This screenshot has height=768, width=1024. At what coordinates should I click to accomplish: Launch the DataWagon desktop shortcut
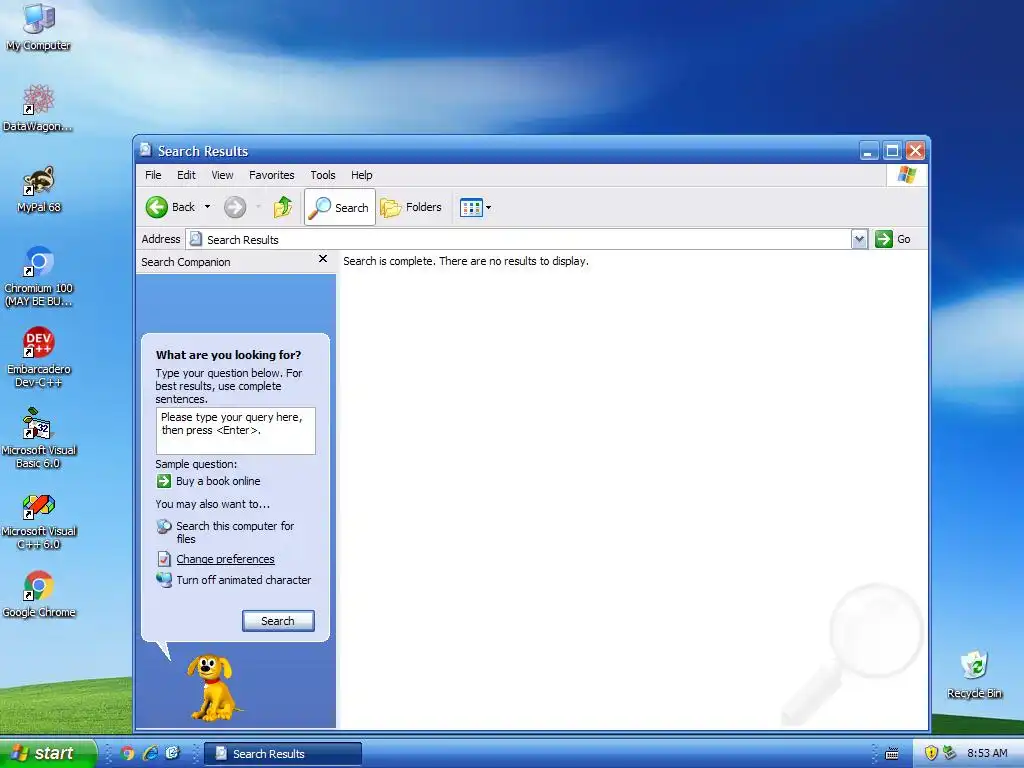[x=38, y=108]
